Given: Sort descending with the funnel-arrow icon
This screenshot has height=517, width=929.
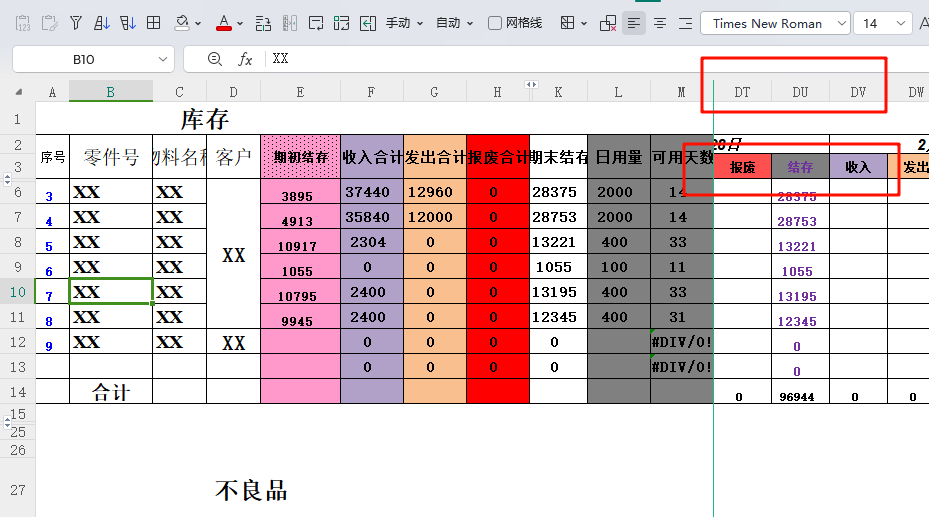Looking at the screenshot, I should 128,24.
